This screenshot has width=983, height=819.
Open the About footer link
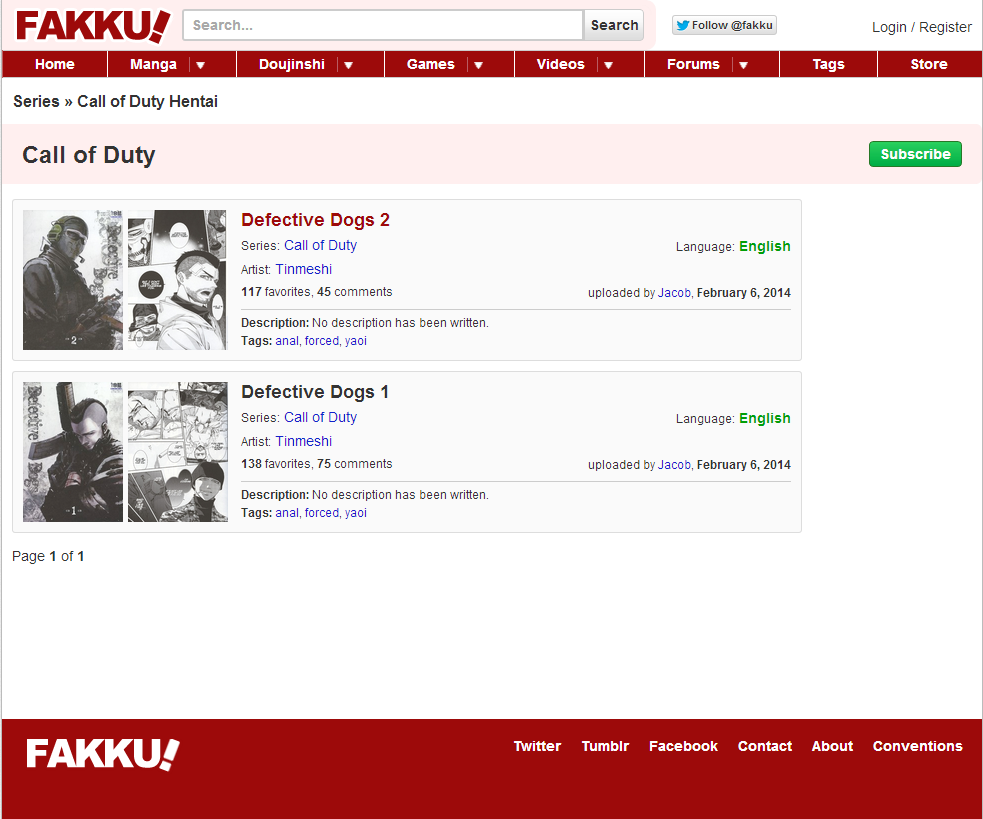pyautogui.click(x=832, y=746)
